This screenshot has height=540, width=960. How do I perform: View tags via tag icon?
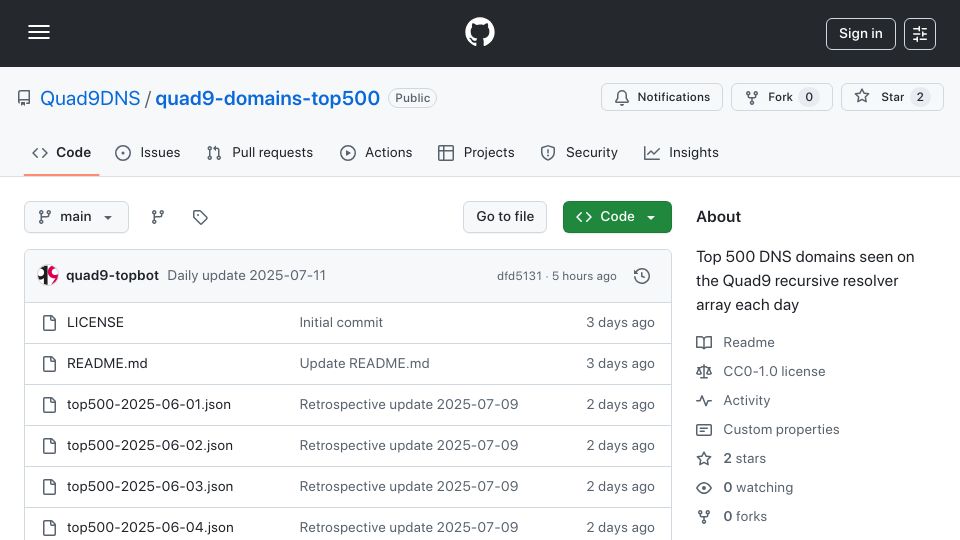pyautogui.click(x=200, y=217)
